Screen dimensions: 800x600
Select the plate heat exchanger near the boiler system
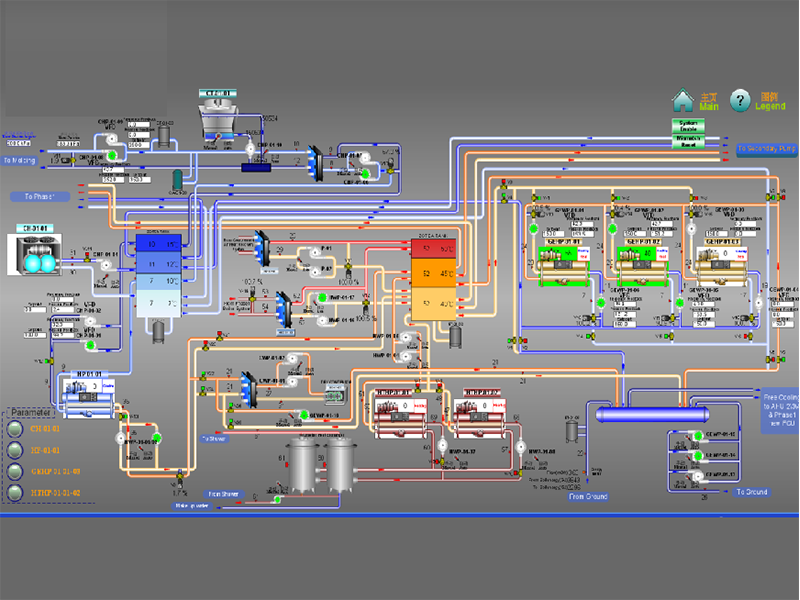pyautogui.click(x=283, y=309)
